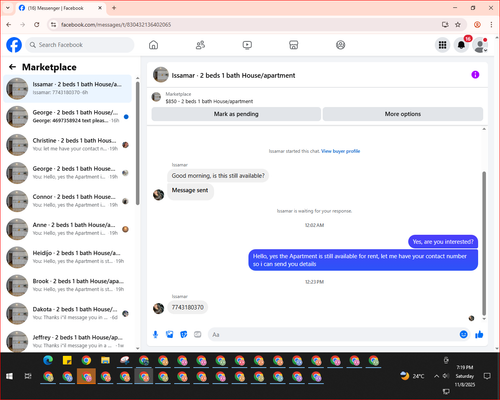Click 'Yes, are you interested?' sent message
This screenshot has height=400, width=500.
443,242
